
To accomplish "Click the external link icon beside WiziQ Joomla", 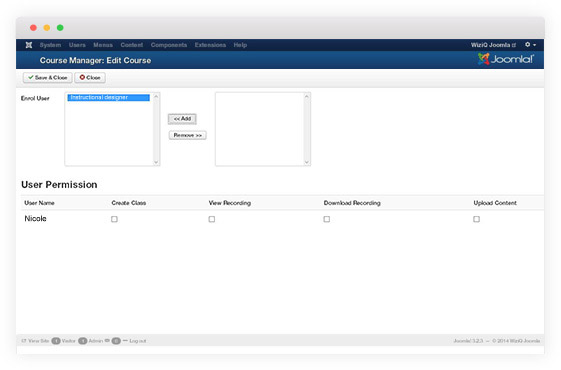I will click(514, 45).
